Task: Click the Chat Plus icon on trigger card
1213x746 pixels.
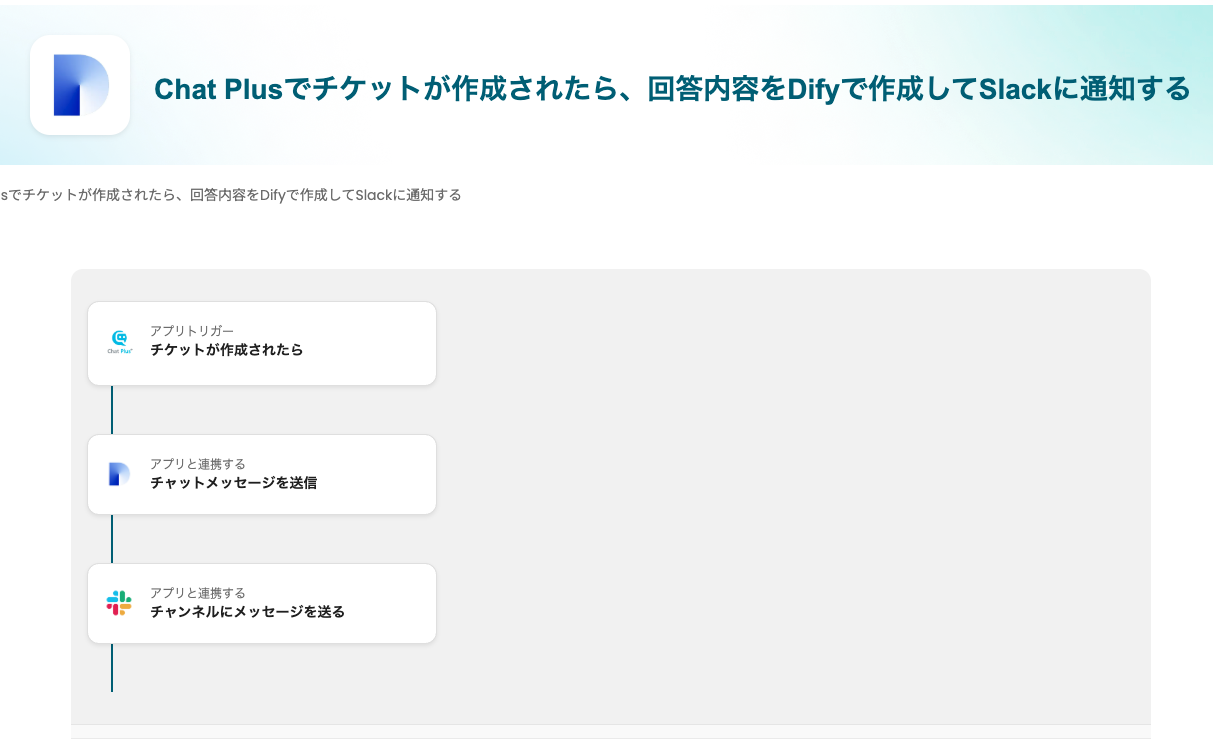Action: [x=120, y=343]
